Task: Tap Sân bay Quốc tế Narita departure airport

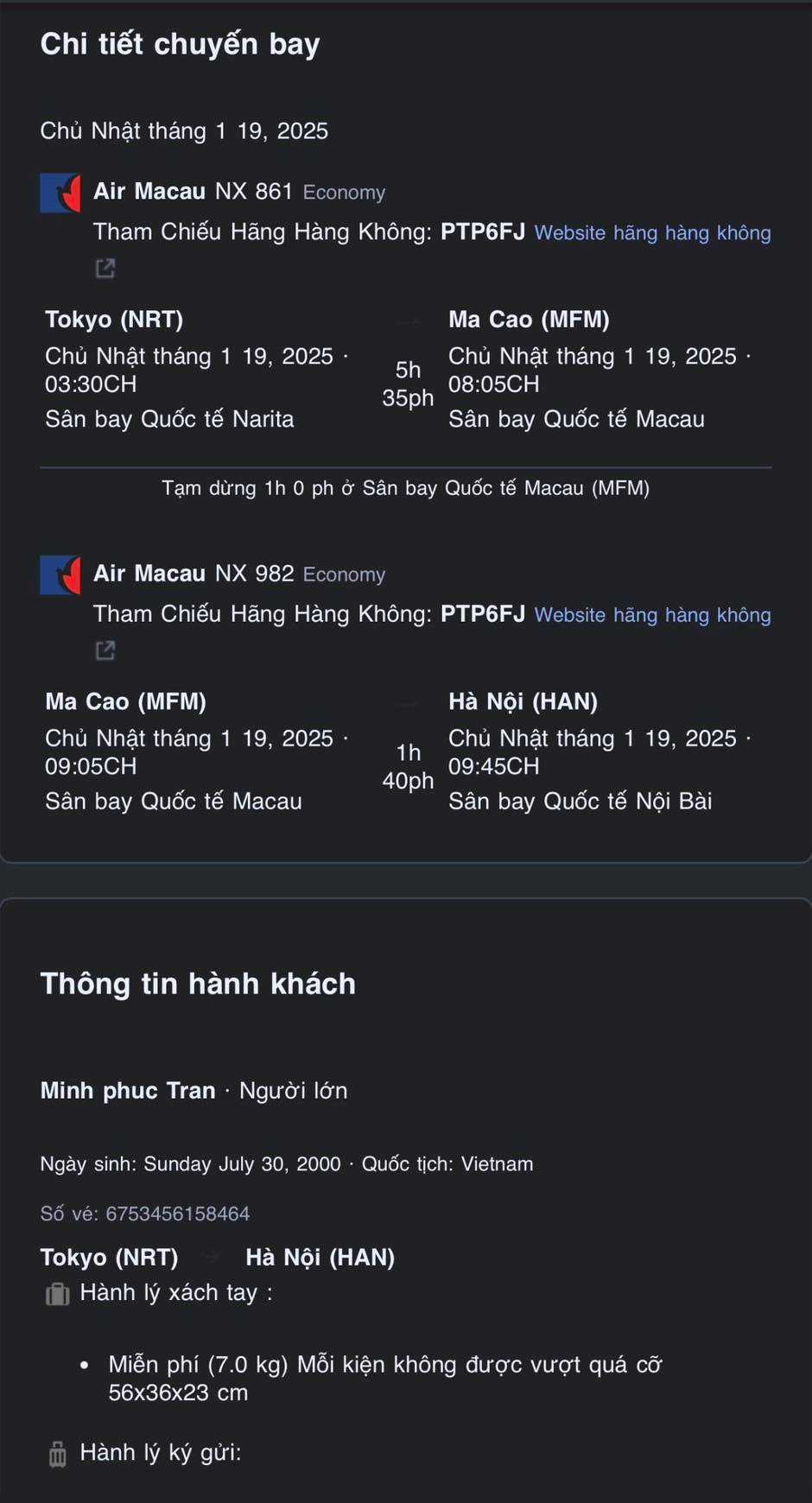Action: (169, 420)
